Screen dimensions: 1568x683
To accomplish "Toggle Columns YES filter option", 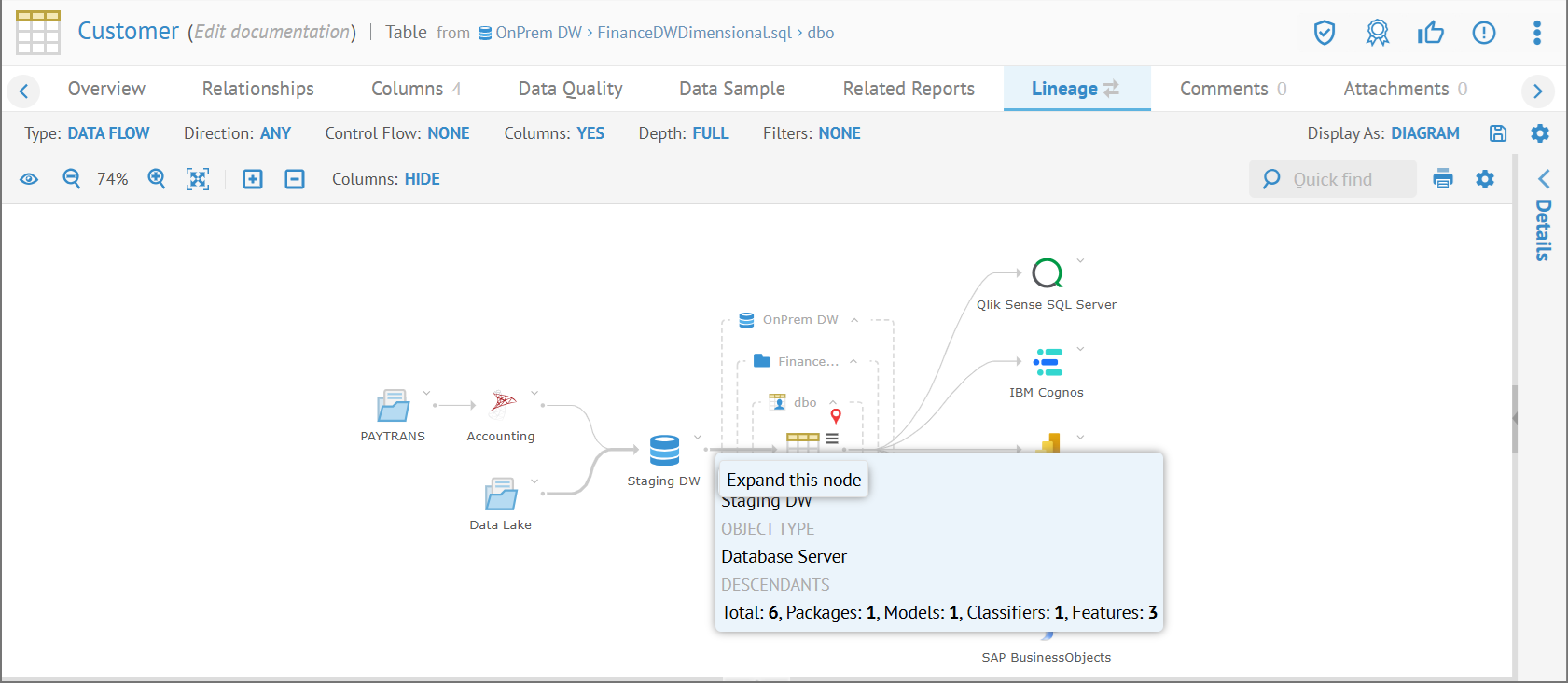I will (x=590, y=133).
